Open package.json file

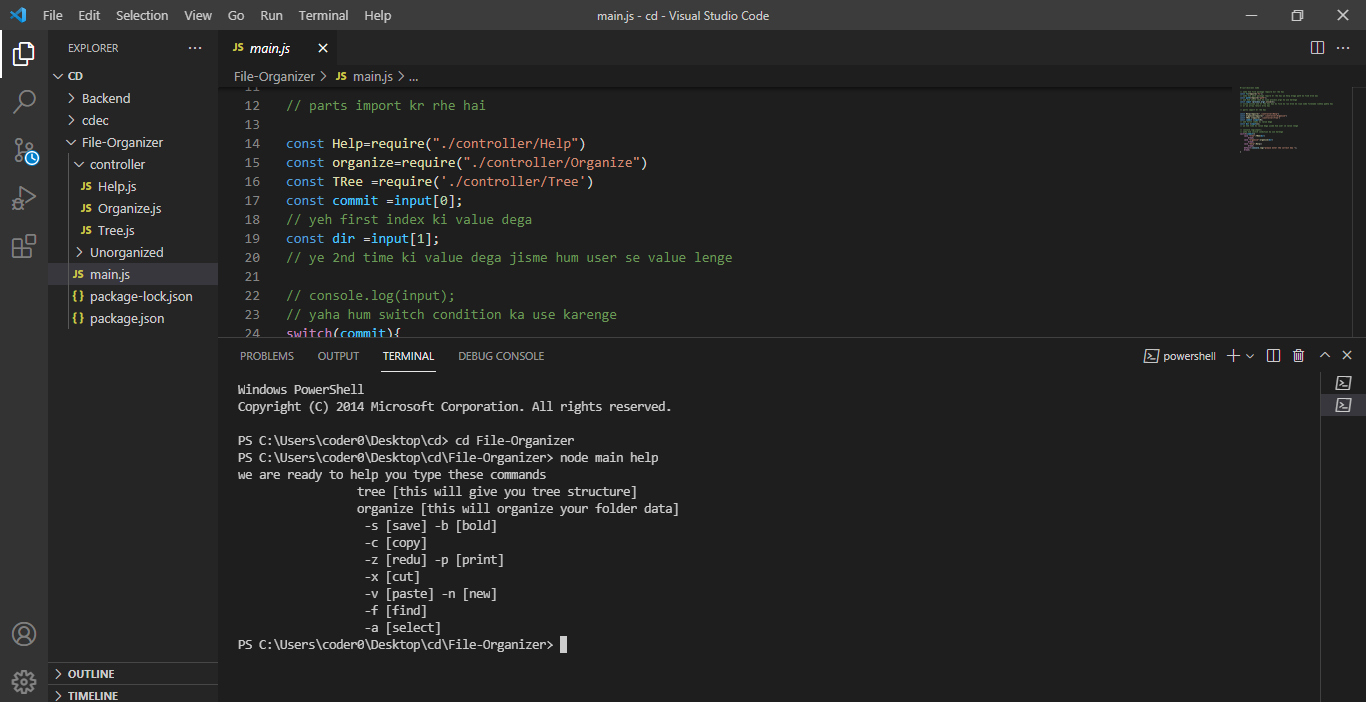click(x=133, y=318)
